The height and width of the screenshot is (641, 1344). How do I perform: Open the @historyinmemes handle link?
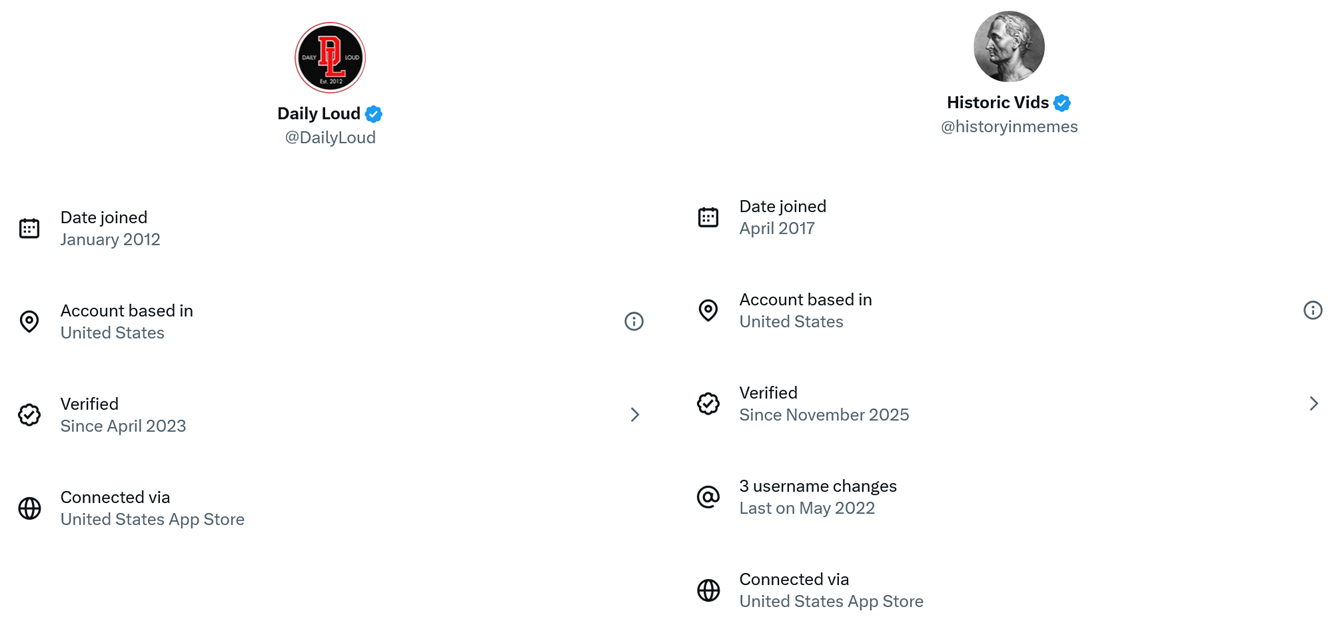[1009, 126]
